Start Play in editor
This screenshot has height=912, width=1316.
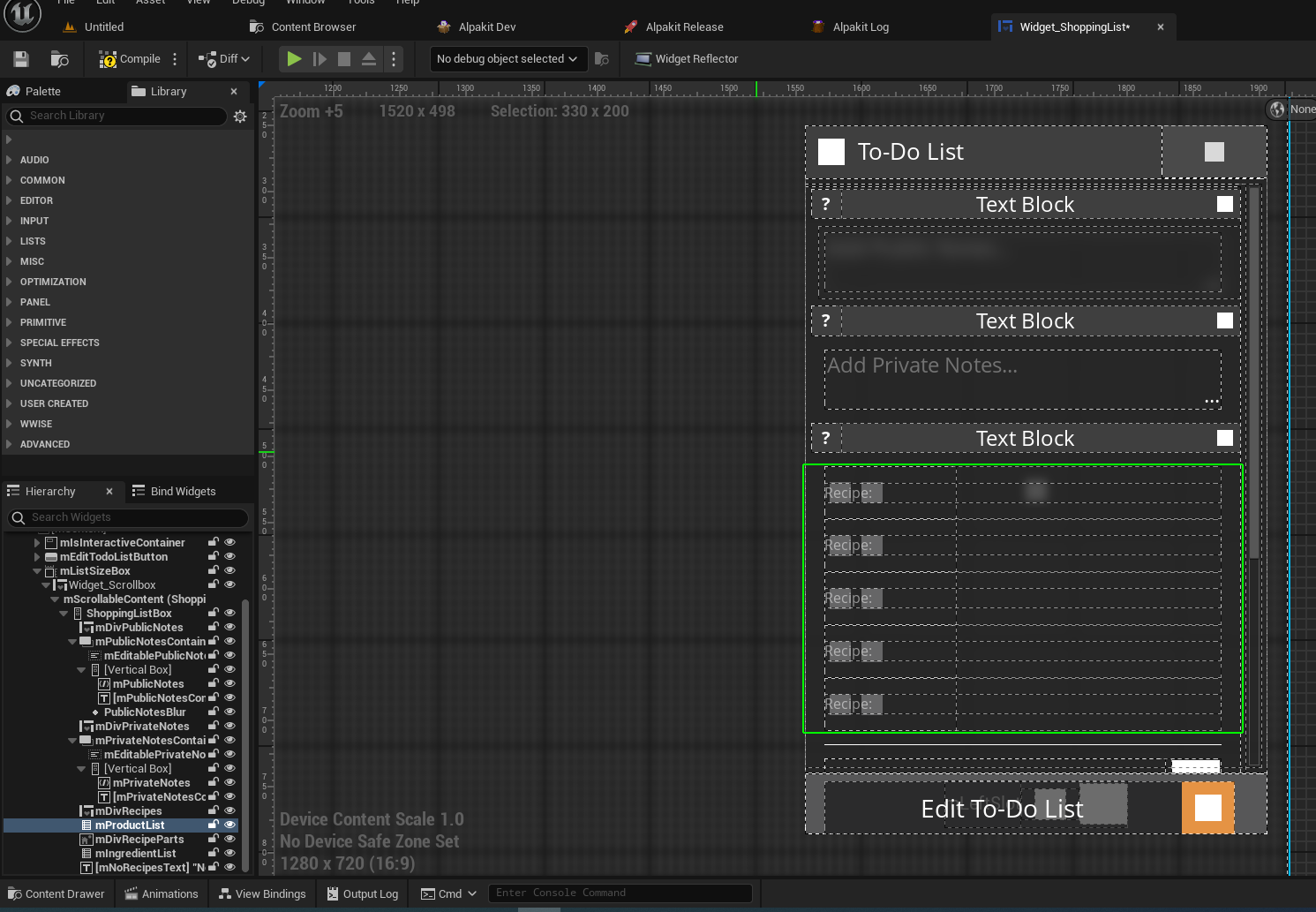point(294,59)
